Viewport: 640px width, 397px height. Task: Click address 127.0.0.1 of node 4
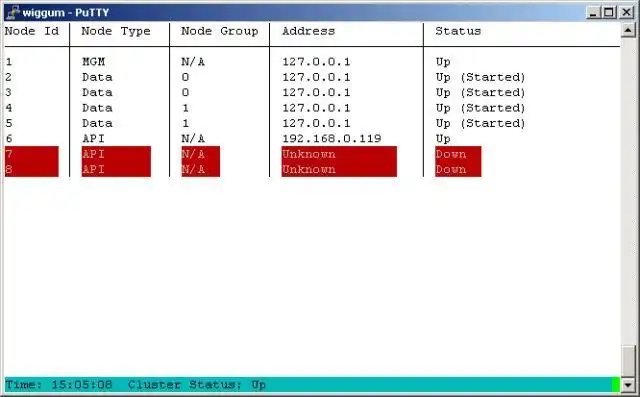click(316, 108)
